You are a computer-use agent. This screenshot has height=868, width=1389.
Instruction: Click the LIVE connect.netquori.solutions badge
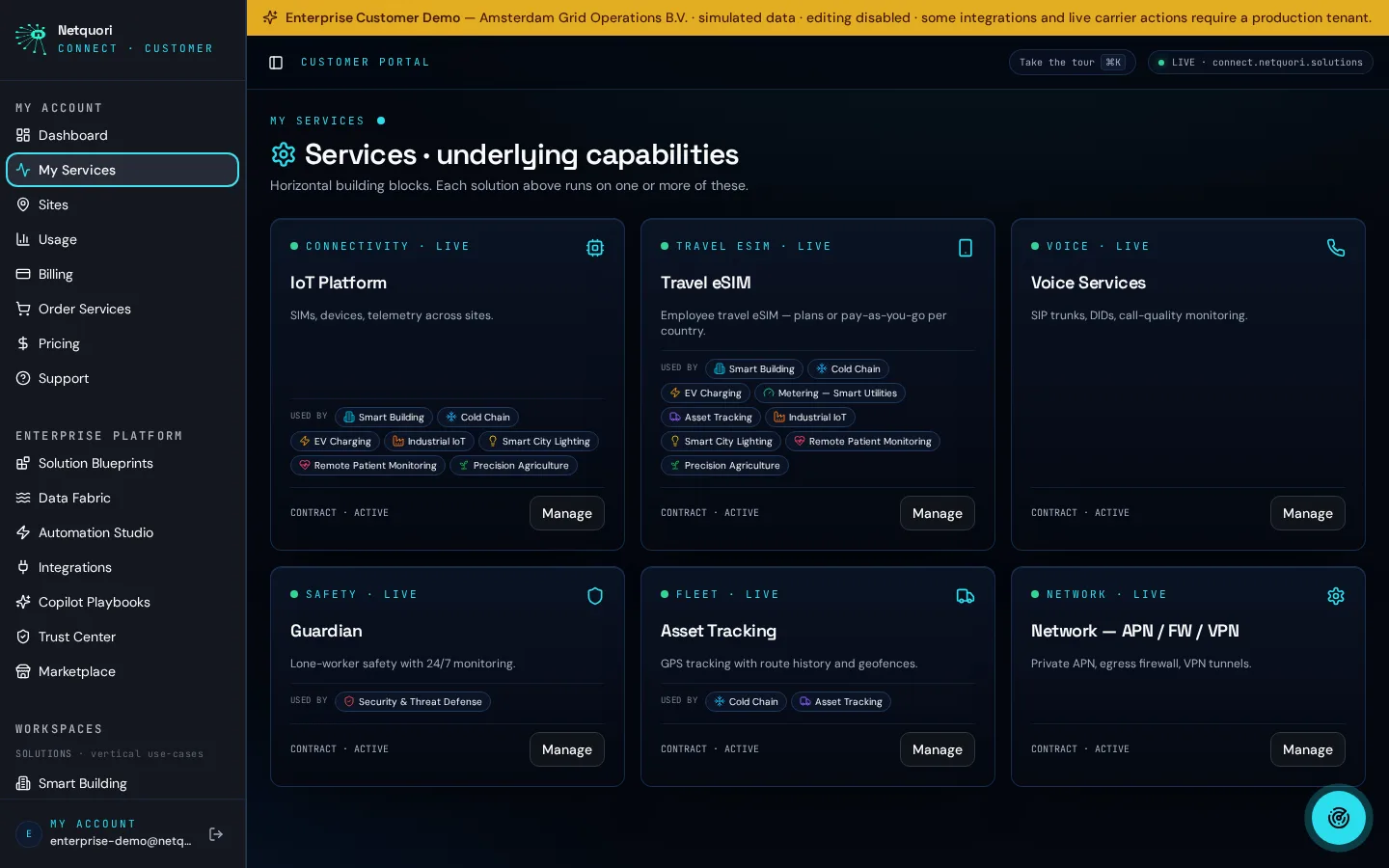point(1260,63)
